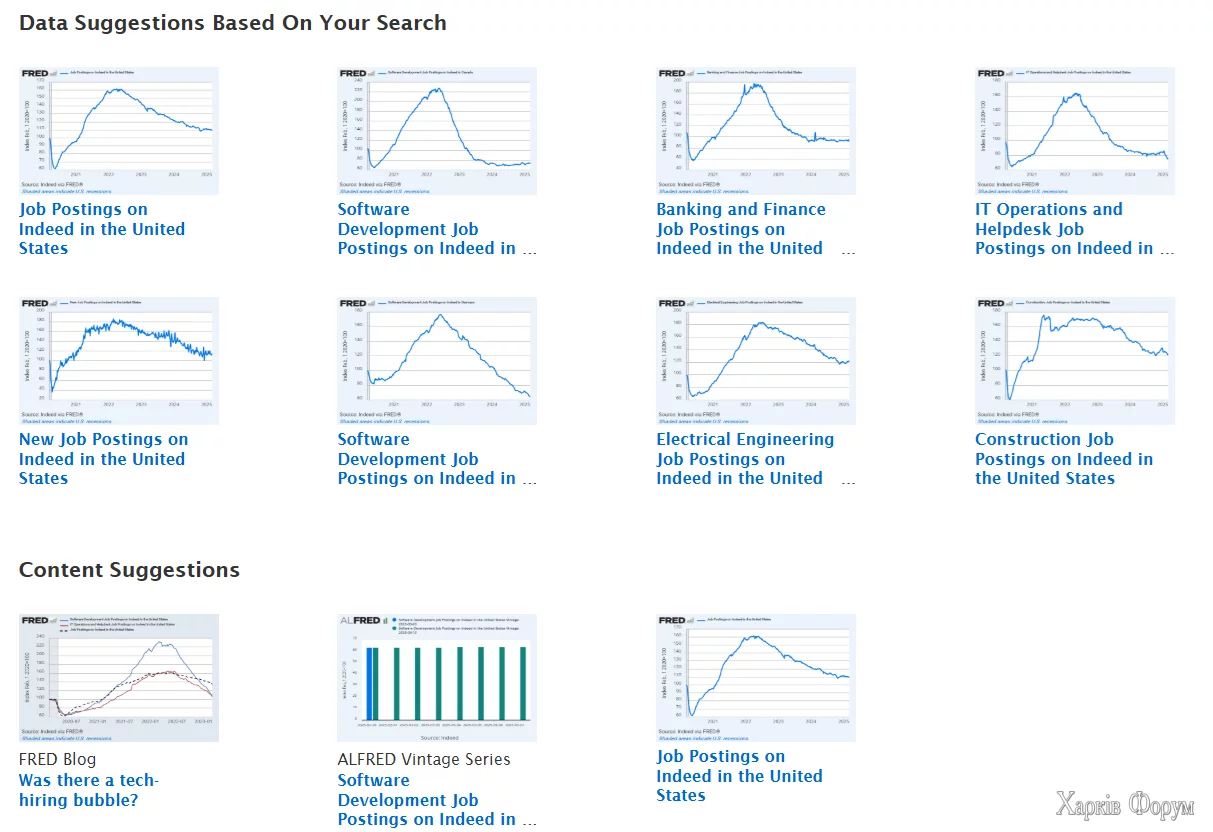Click the first Job Postings thumbnail in Data Suggestions
Image resolution: width=1213 pixels, height=832 pixels.
click(118, 130)
